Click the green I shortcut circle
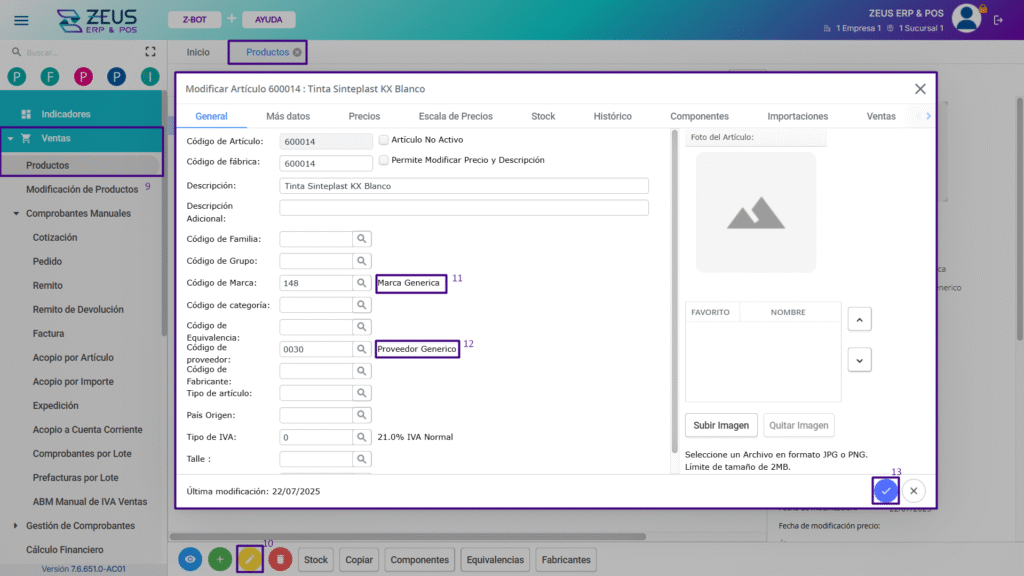1024x576 pixels. coord(150,77)
